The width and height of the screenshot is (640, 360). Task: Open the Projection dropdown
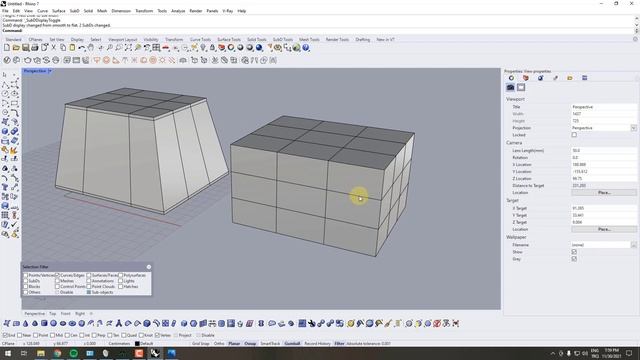click(633, 128)
